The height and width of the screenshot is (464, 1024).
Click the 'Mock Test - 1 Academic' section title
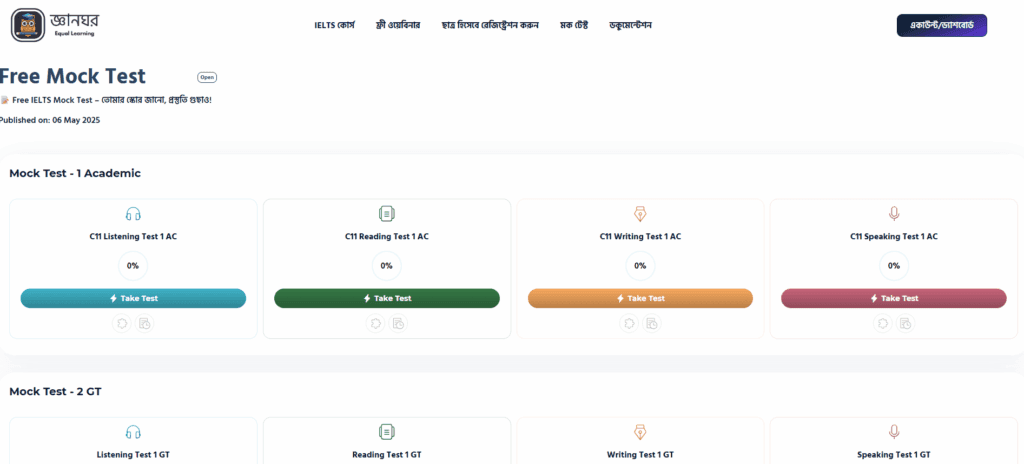coord(75,173)
